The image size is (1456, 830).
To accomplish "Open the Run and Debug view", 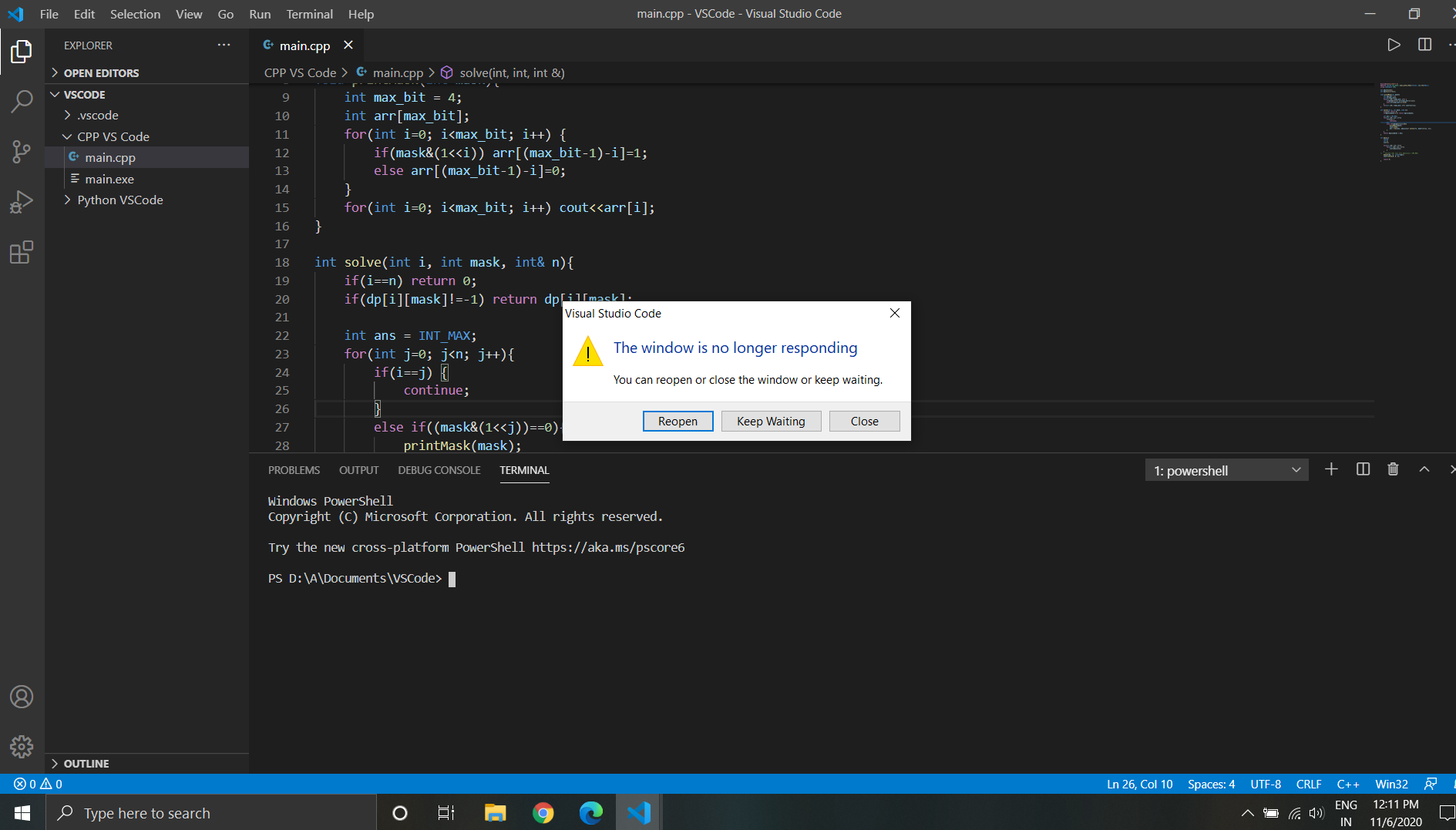I will click(22, 202).
